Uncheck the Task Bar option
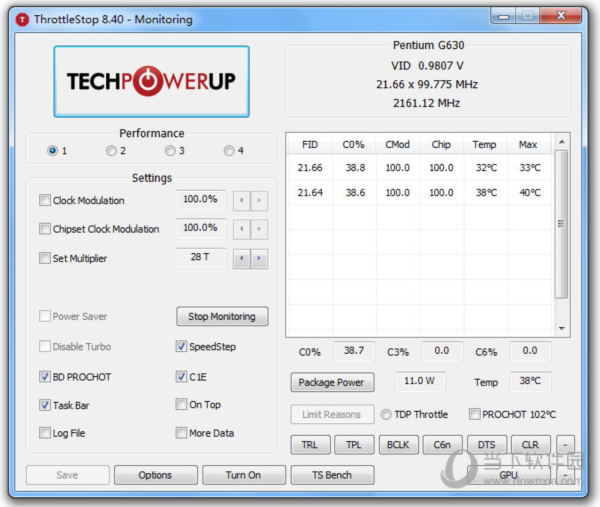 click(45, 405)
